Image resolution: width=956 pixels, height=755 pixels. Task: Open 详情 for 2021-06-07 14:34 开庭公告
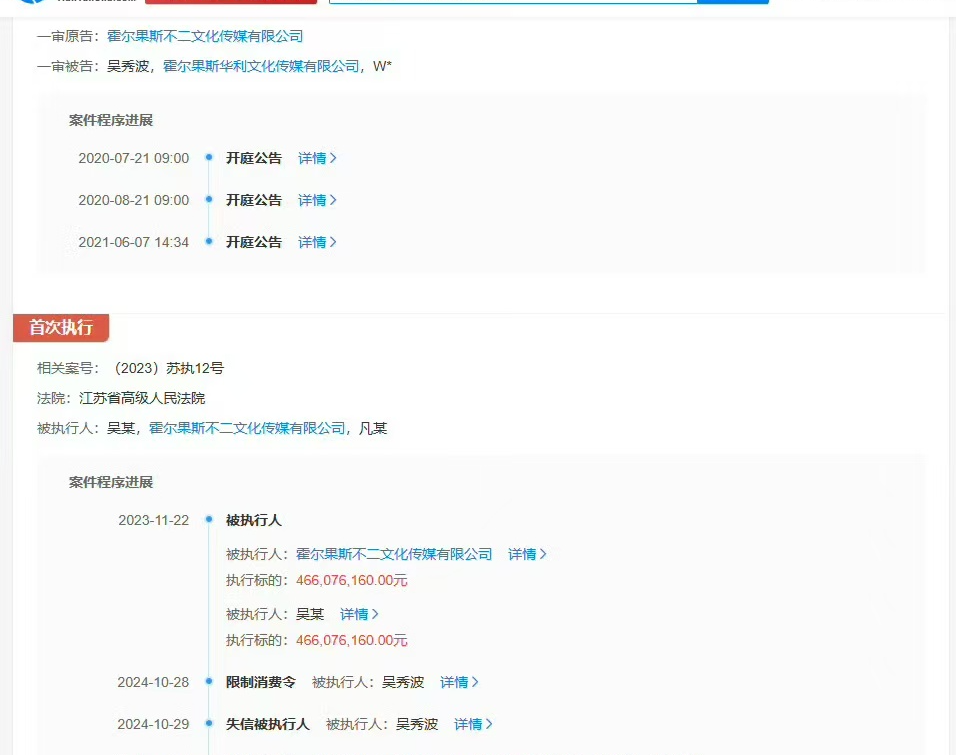pyautogui.click(x=317, y=242)
